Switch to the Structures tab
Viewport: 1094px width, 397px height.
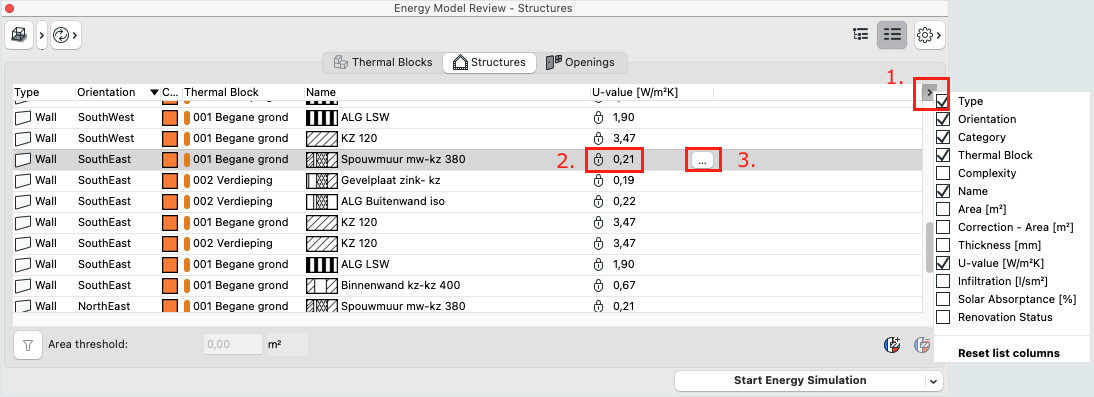click(489, 62)
